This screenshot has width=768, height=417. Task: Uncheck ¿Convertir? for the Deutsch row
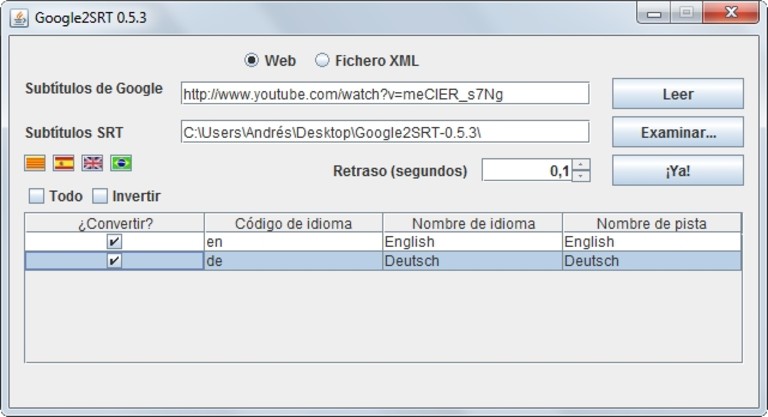coord(114,261)
